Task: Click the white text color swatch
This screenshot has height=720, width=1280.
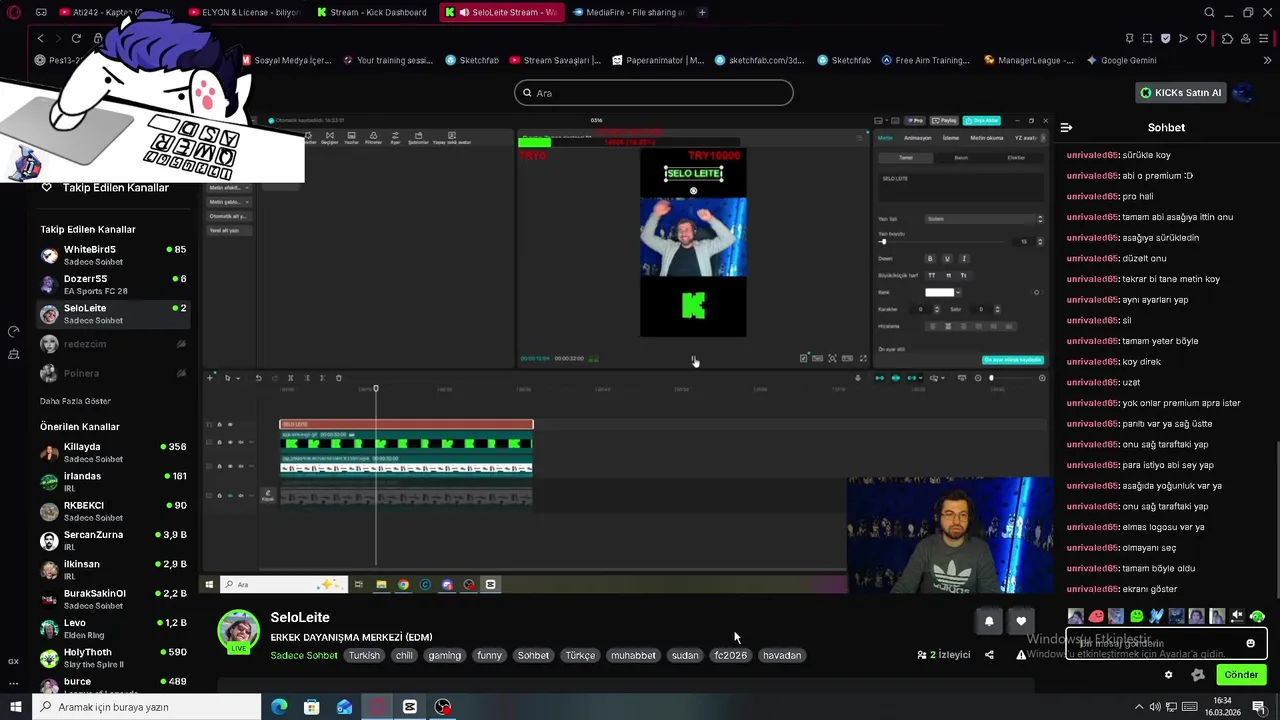Action: (939, 292)
